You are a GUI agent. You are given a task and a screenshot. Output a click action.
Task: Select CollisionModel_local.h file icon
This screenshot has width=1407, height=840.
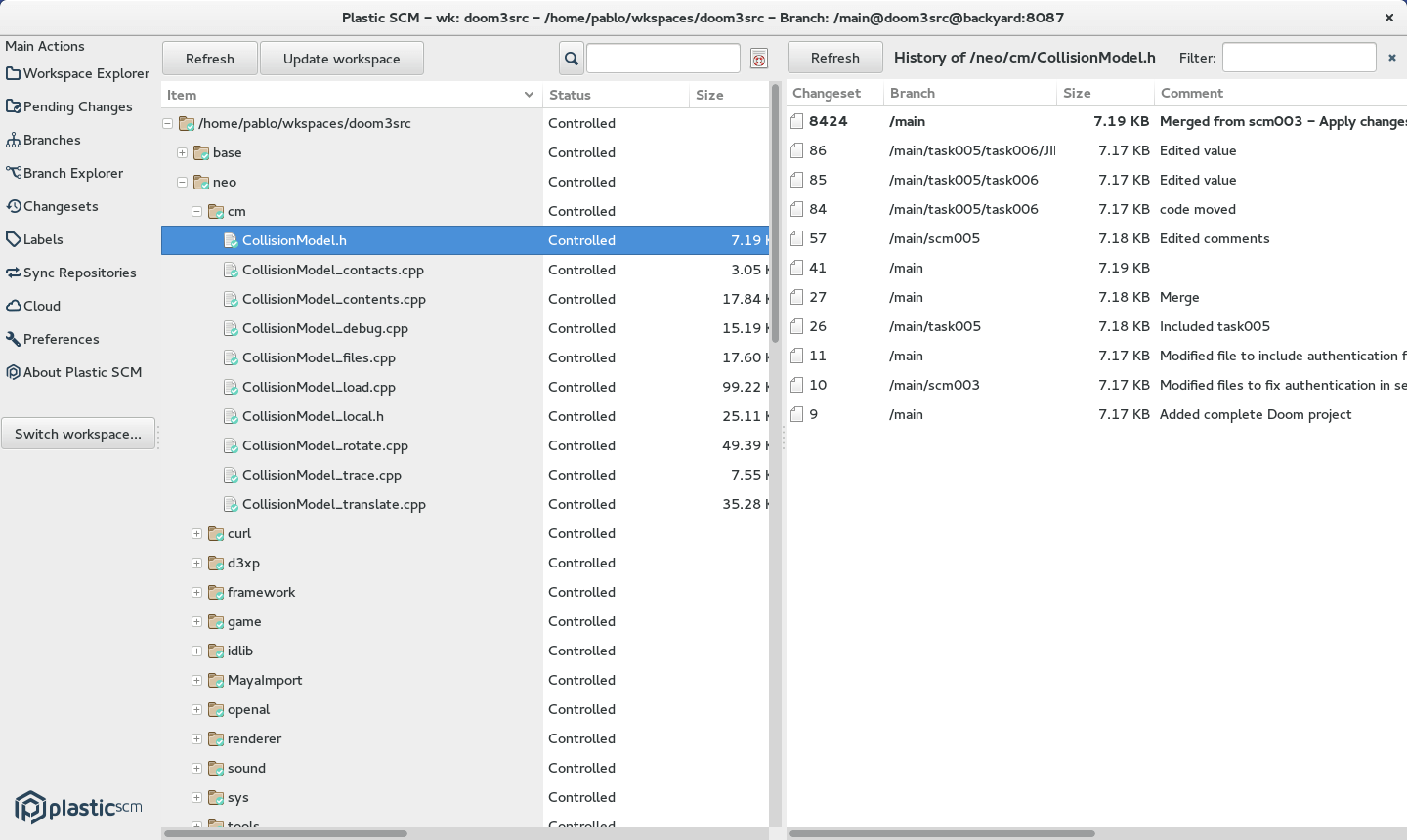click(x=231, y=416)
